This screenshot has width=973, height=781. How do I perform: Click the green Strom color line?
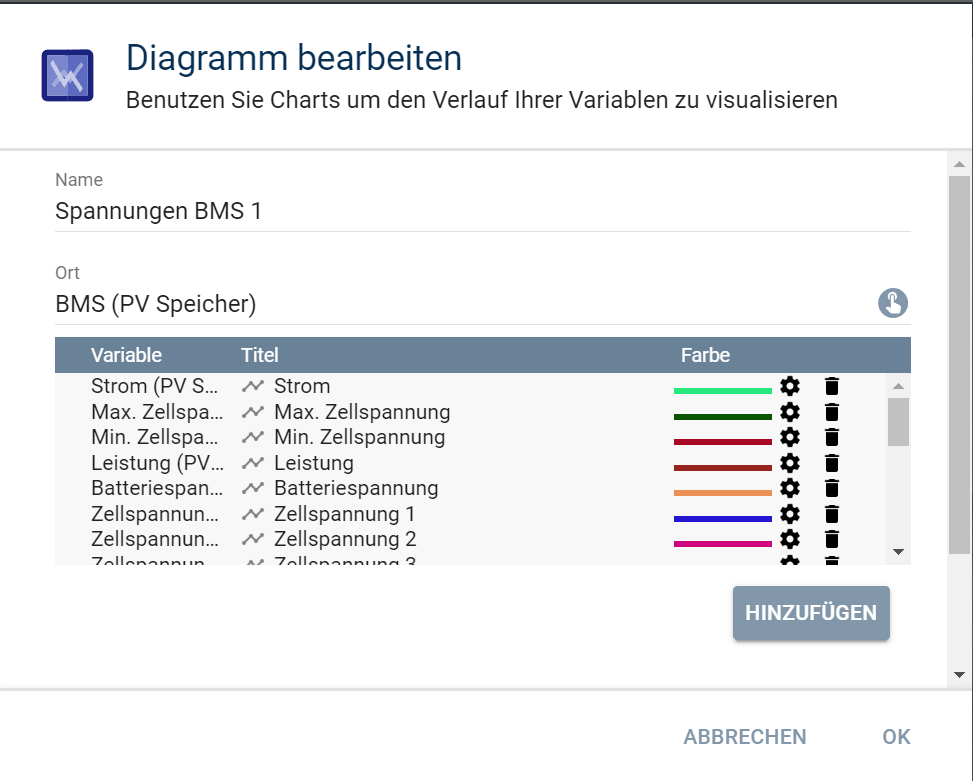(723, 391)
